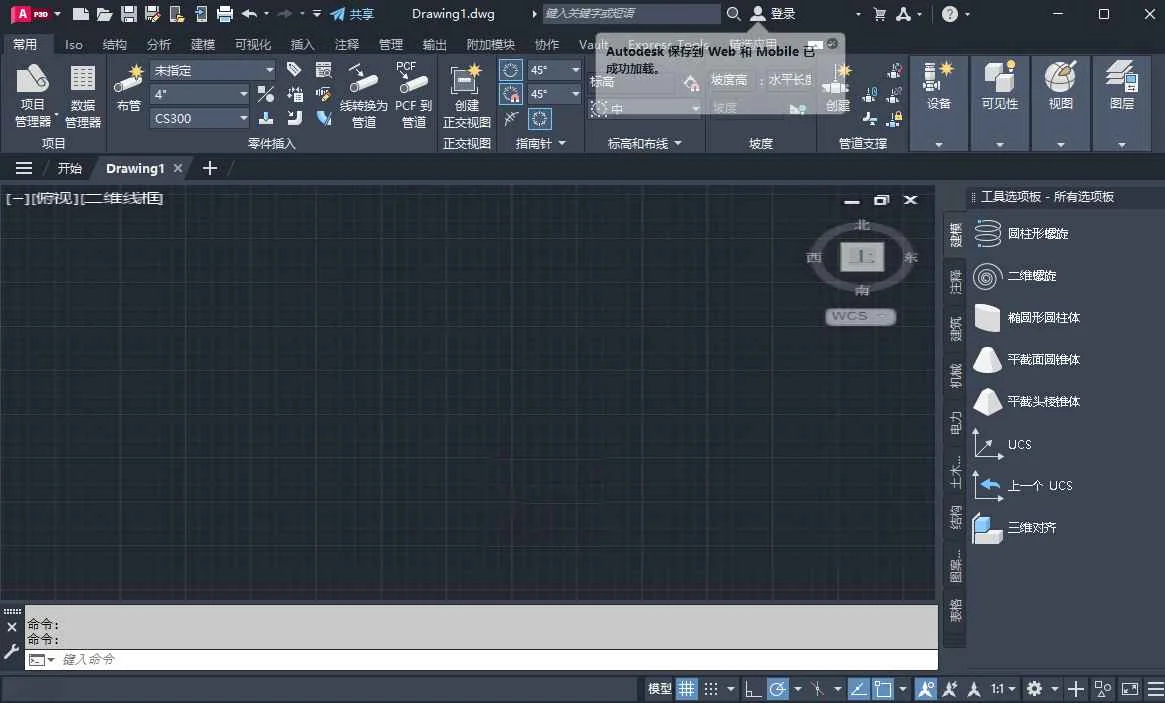This screenshot has width=1165, height=703.
Task: Click the Plot printer icon
Action: (x=224, y=13)
